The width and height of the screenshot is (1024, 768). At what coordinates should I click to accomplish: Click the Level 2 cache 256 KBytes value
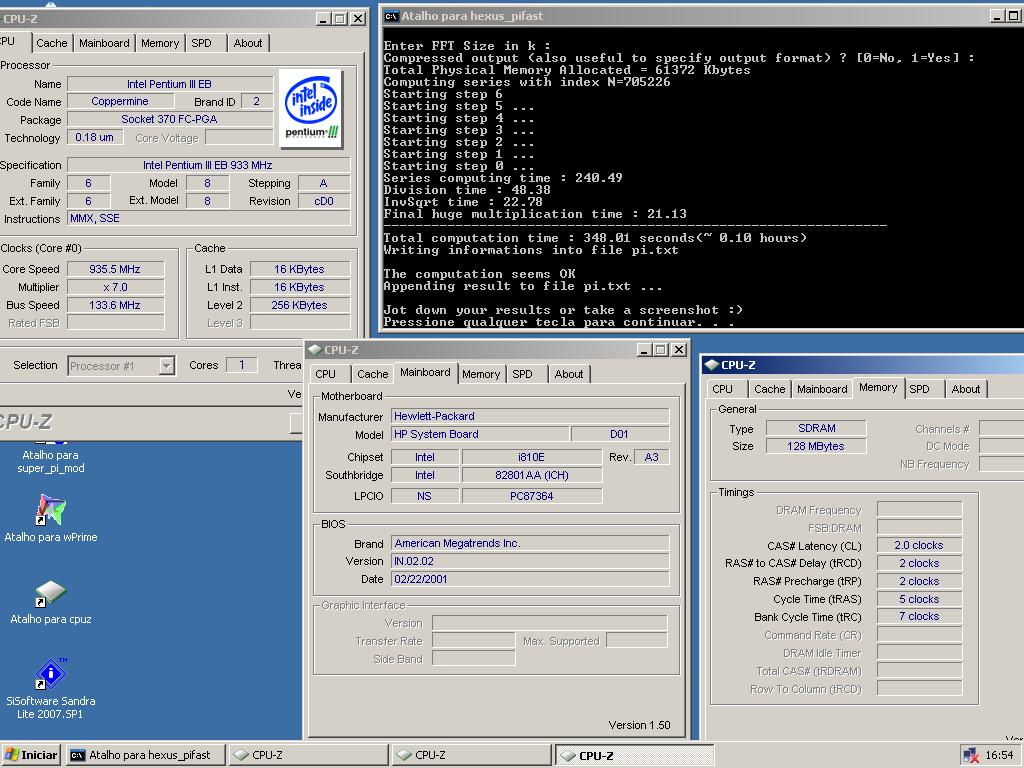[x=300, y=305]
